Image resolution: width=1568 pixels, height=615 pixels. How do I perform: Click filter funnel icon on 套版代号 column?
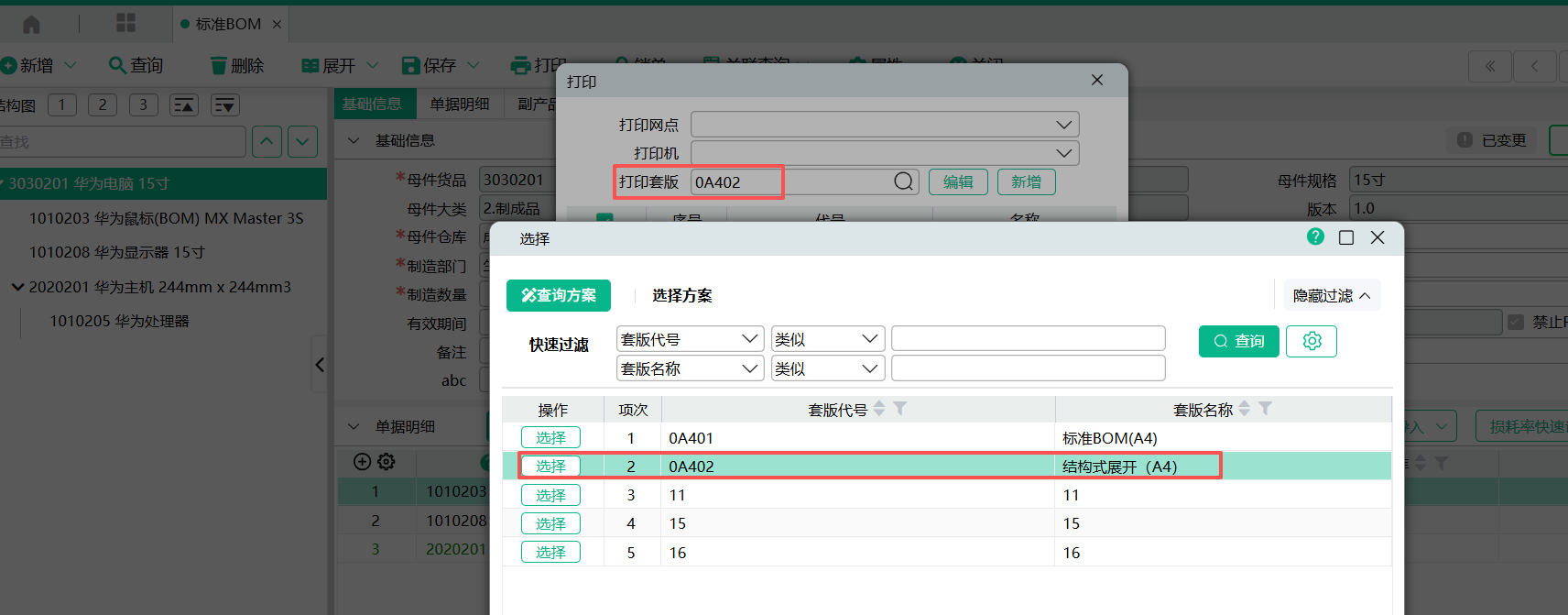900,409
